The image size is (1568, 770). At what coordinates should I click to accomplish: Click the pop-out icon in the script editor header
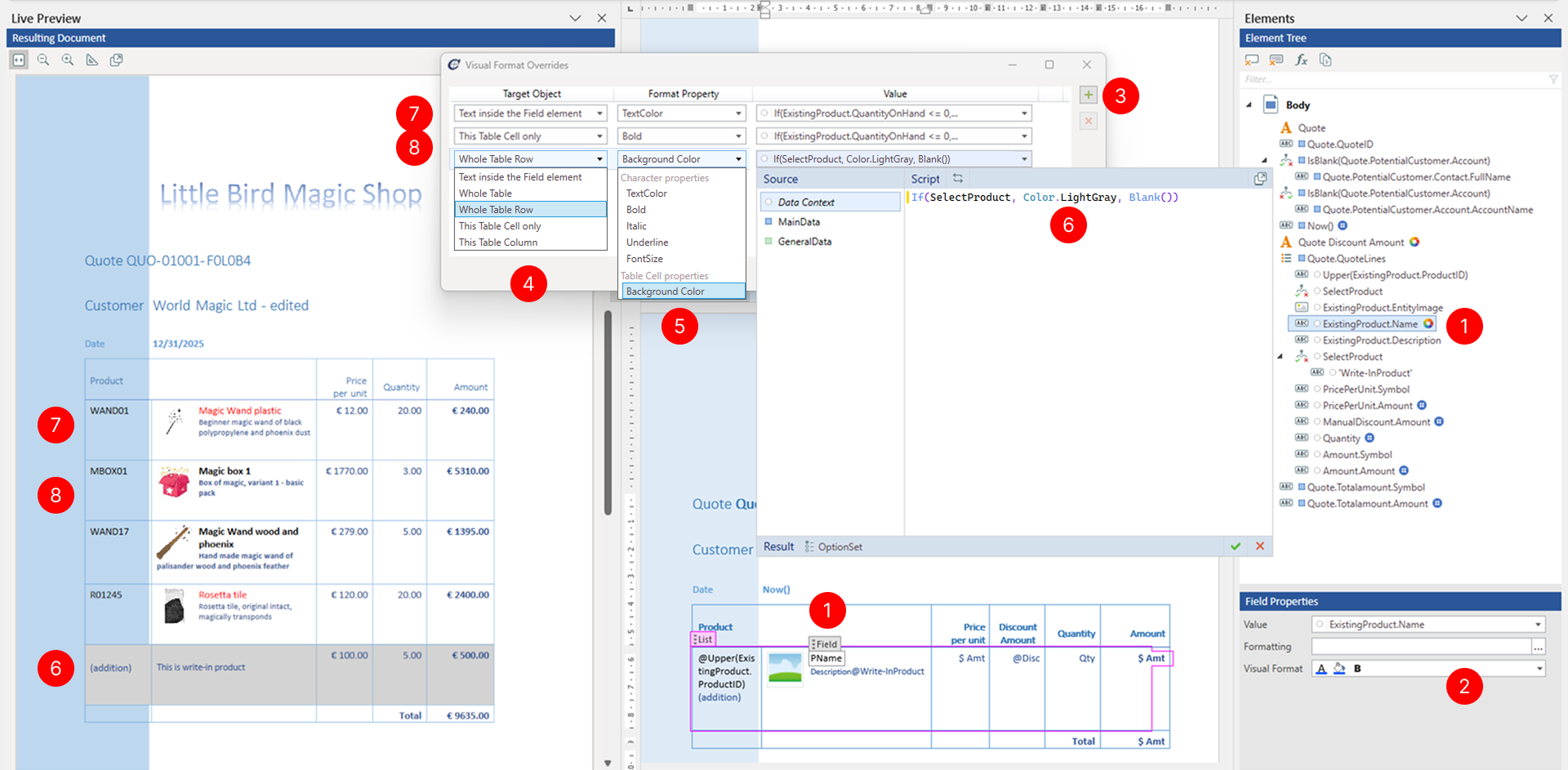coord(1260,178)
